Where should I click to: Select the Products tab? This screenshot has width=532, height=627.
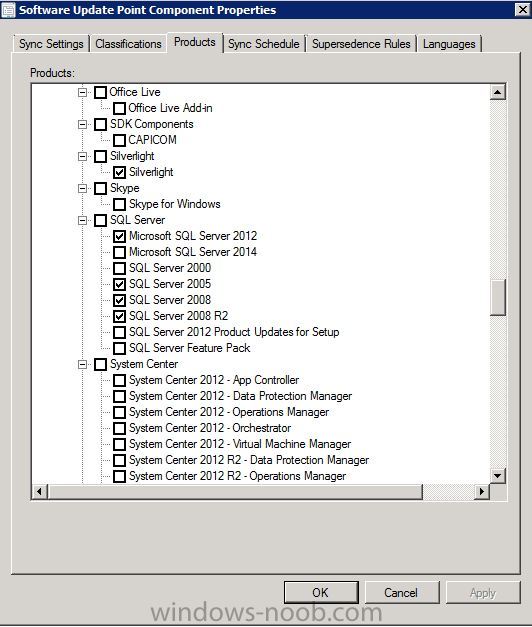click(x=195, y=42)
